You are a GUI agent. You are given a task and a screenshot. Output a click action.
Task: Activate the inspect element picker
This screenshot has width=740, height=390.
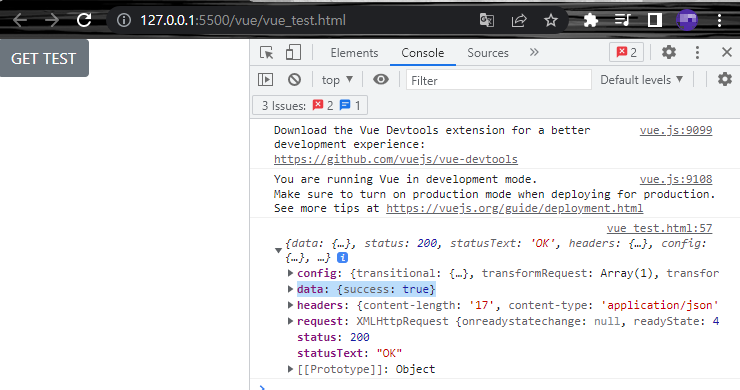(267, 52)
